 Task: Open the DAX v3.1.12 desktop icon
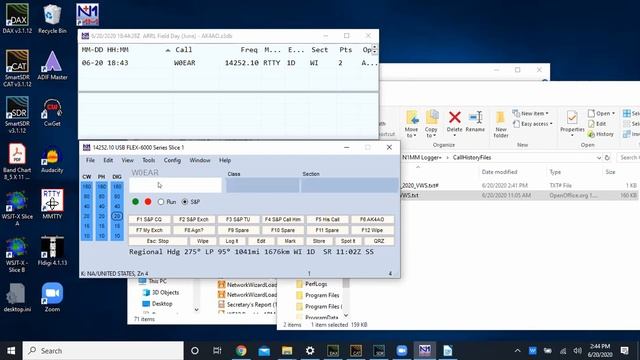point(17,18)
